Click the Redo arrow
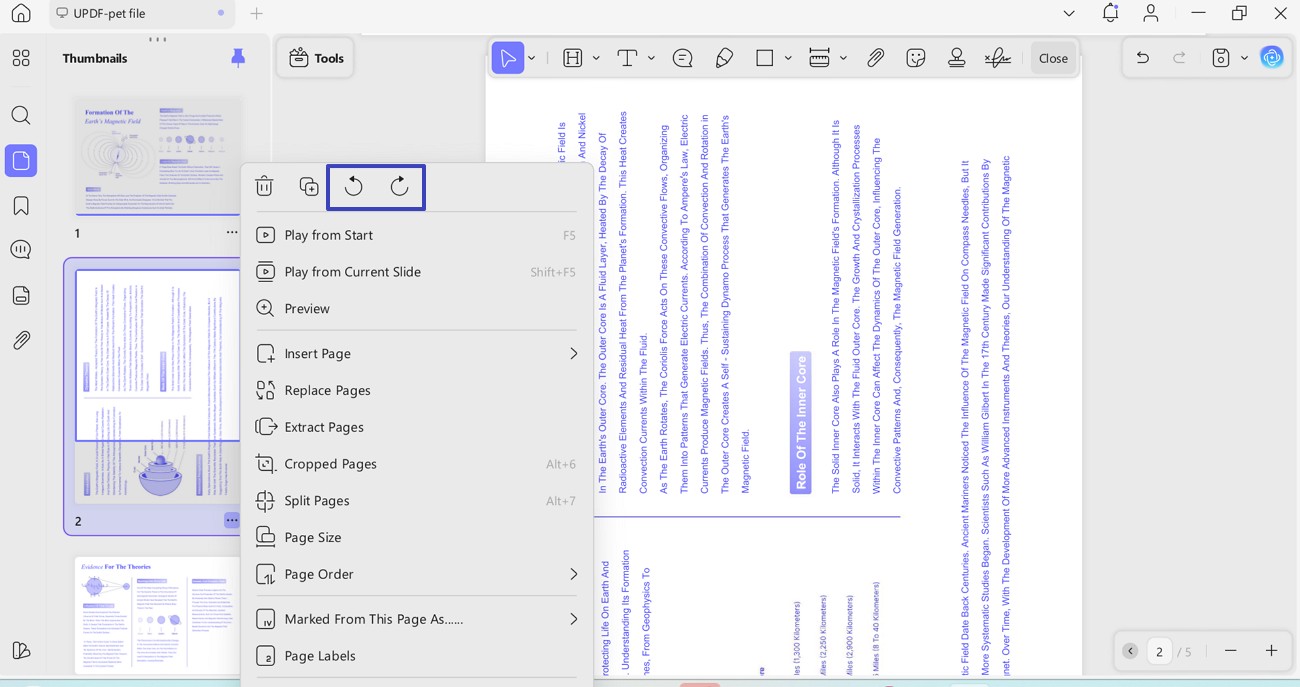The width and height of the screenshot is (1300, 687). tap(1179, 58)
